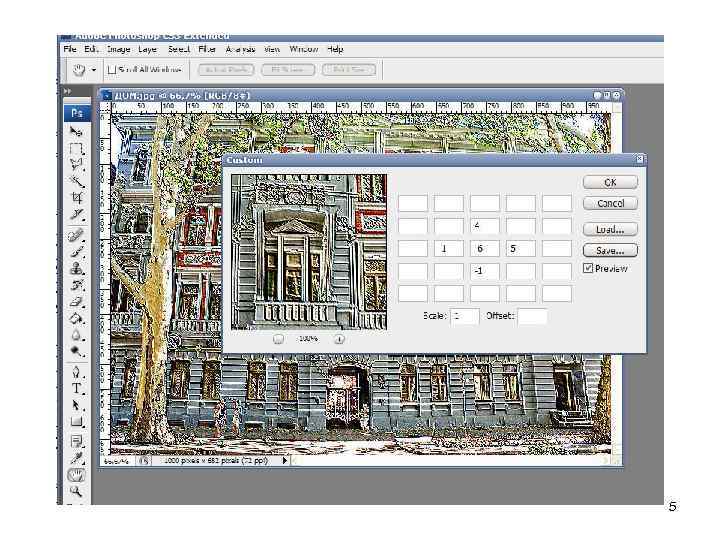Select the Pen tool

(x=76, y=372)
